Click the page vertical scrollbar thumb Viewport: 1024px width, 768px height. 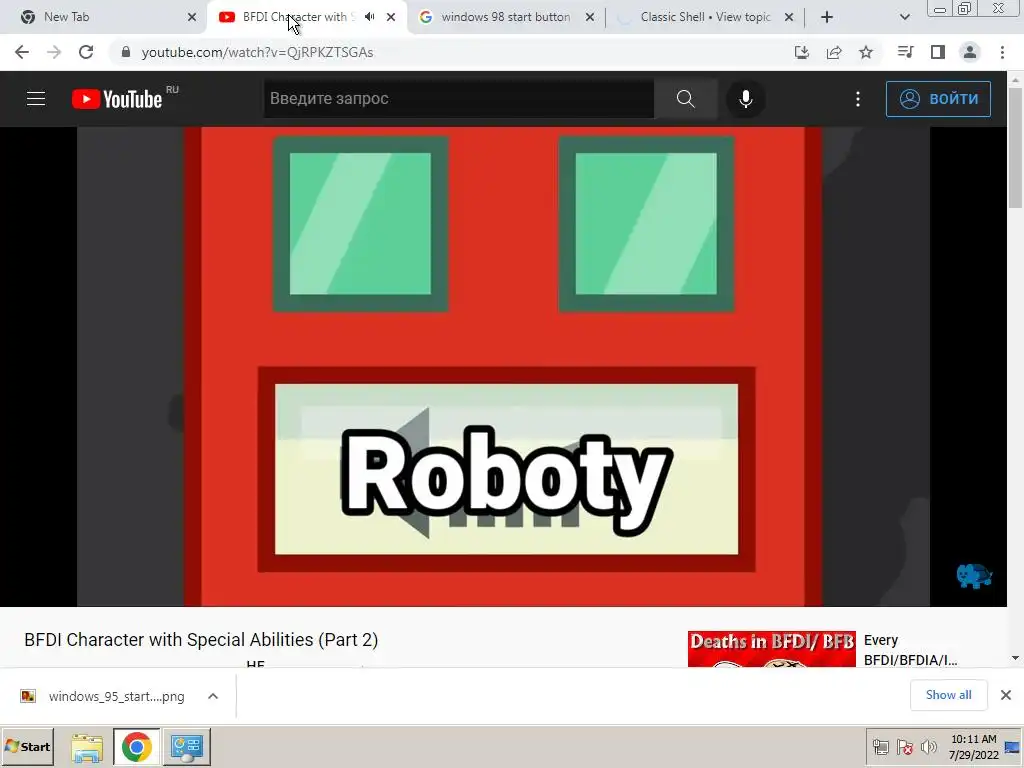pyautogui.click(x=1015, y=148)
